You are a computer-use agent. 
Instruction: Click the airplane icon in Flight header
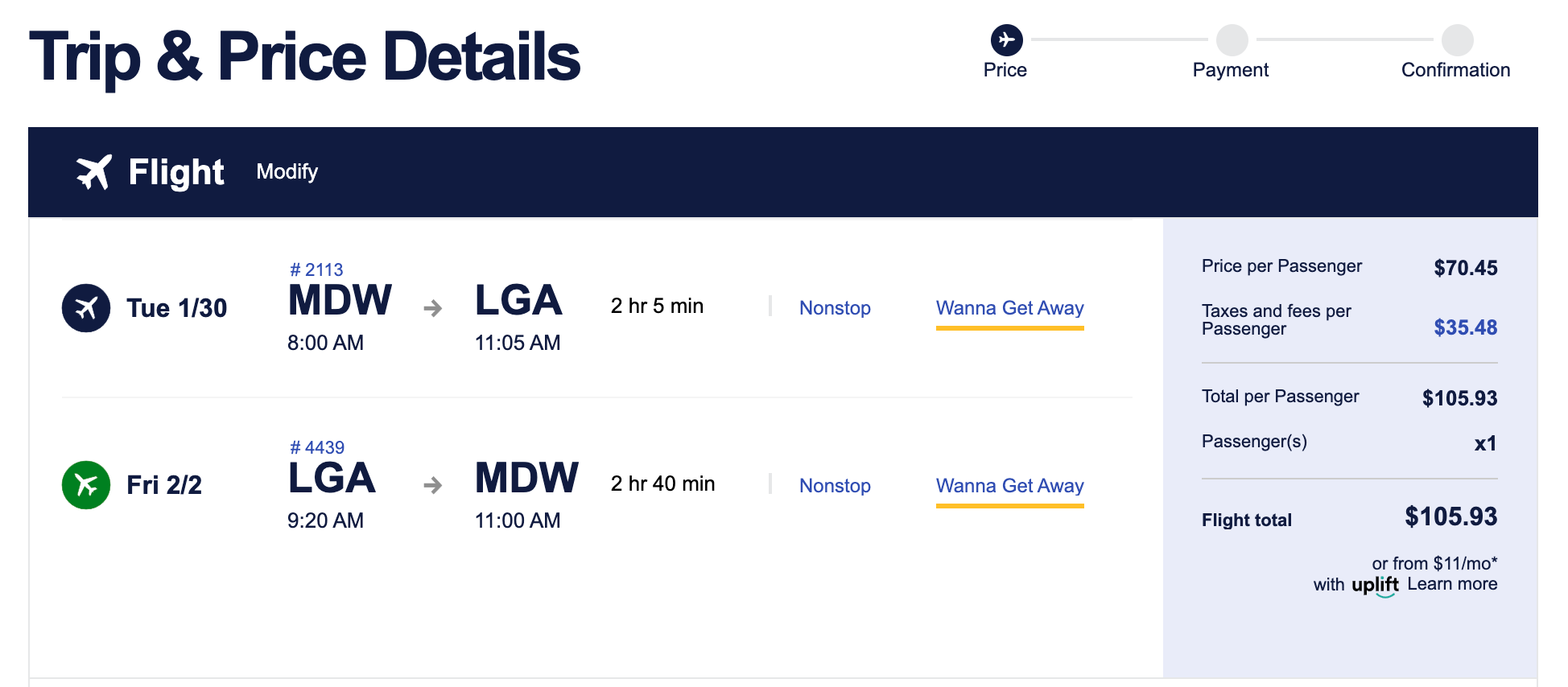(93, 171)
